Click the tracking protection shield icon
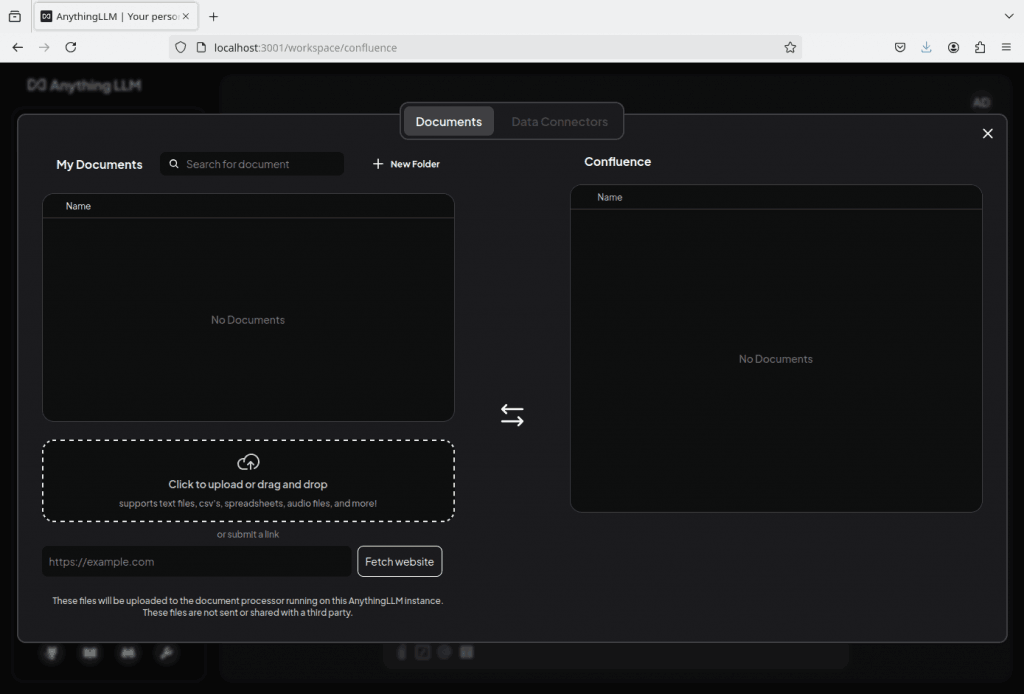Viewport: 1024px width, 694px height. (x=181, y=47)
